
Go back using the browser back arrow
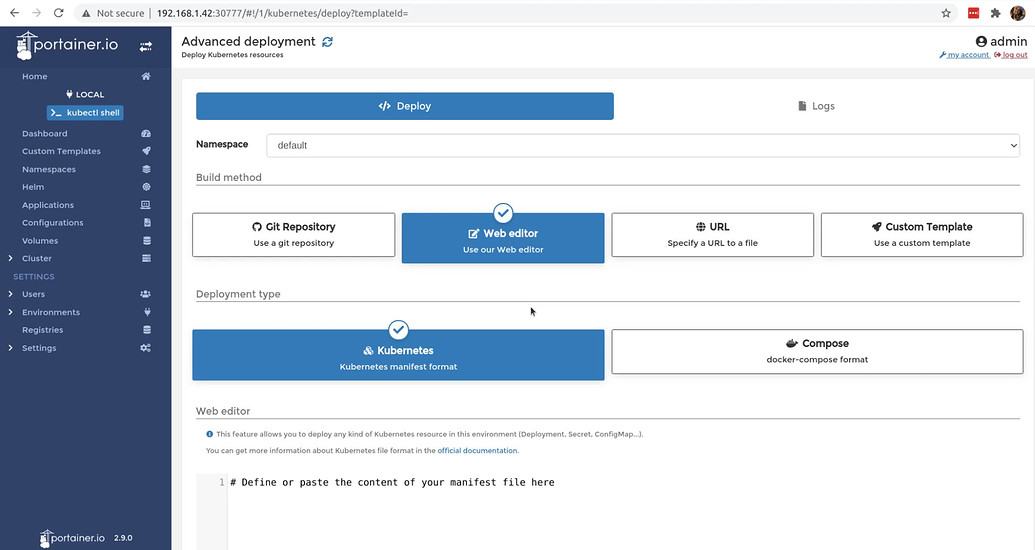pyautogui.click(x=14, y=13)
